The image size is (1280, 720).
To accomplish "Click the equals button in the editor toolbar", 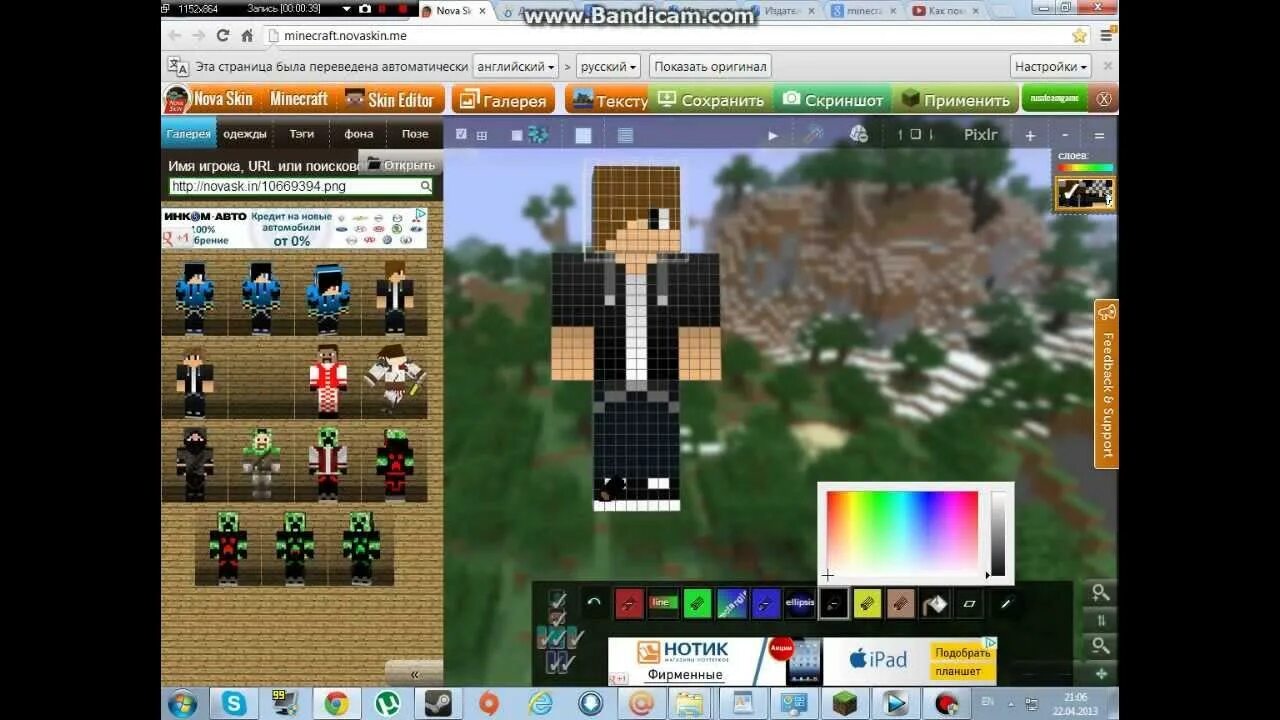I will [x=1099, y=135].
